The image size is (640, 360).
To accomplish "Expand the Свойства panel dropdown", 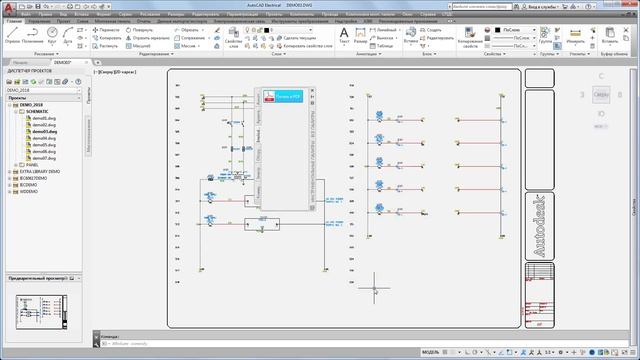I will pyautogui.click(x=495, y=54).
